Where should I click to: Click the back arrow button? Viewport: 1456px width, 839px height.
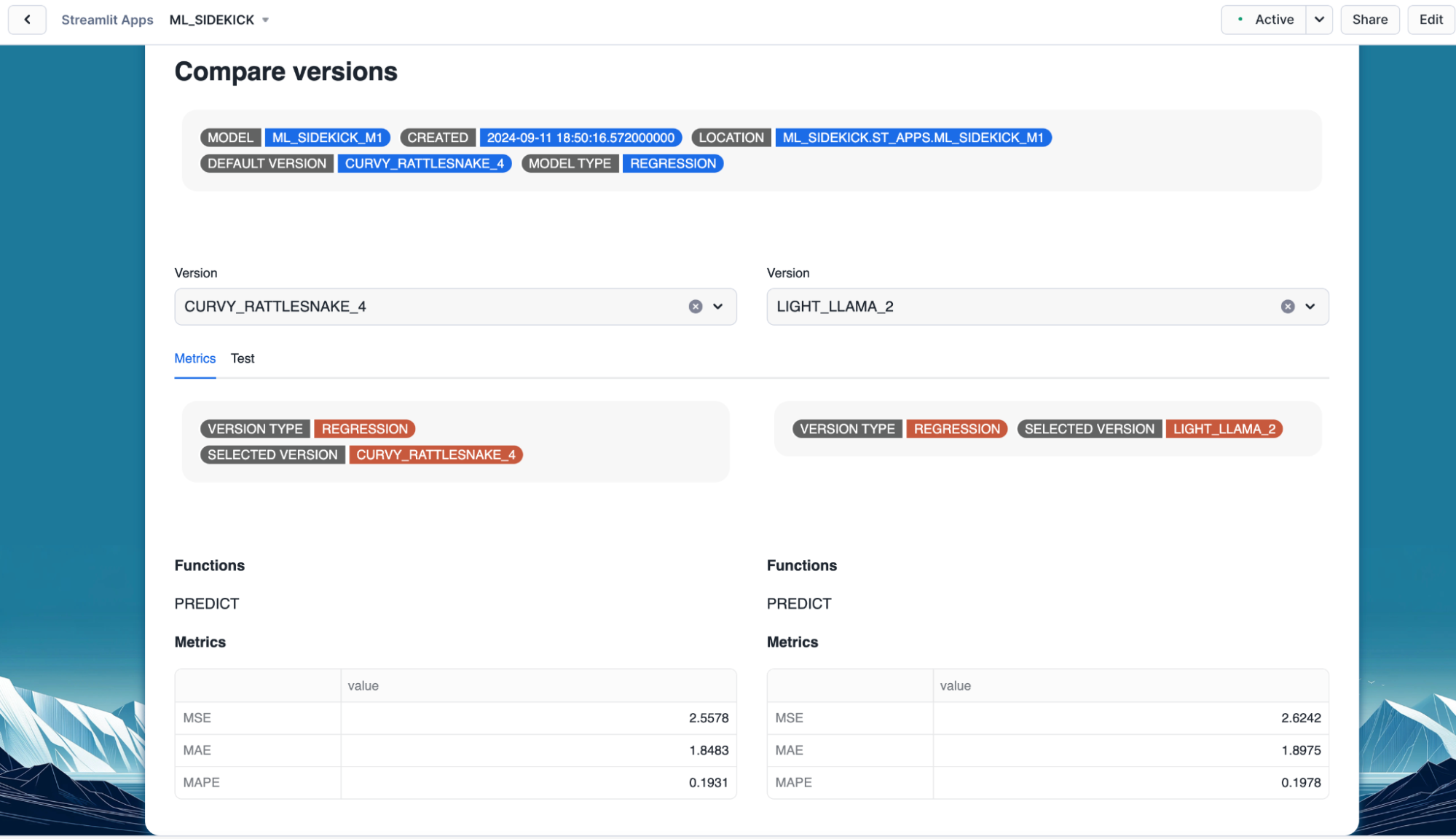click(27, 20)
